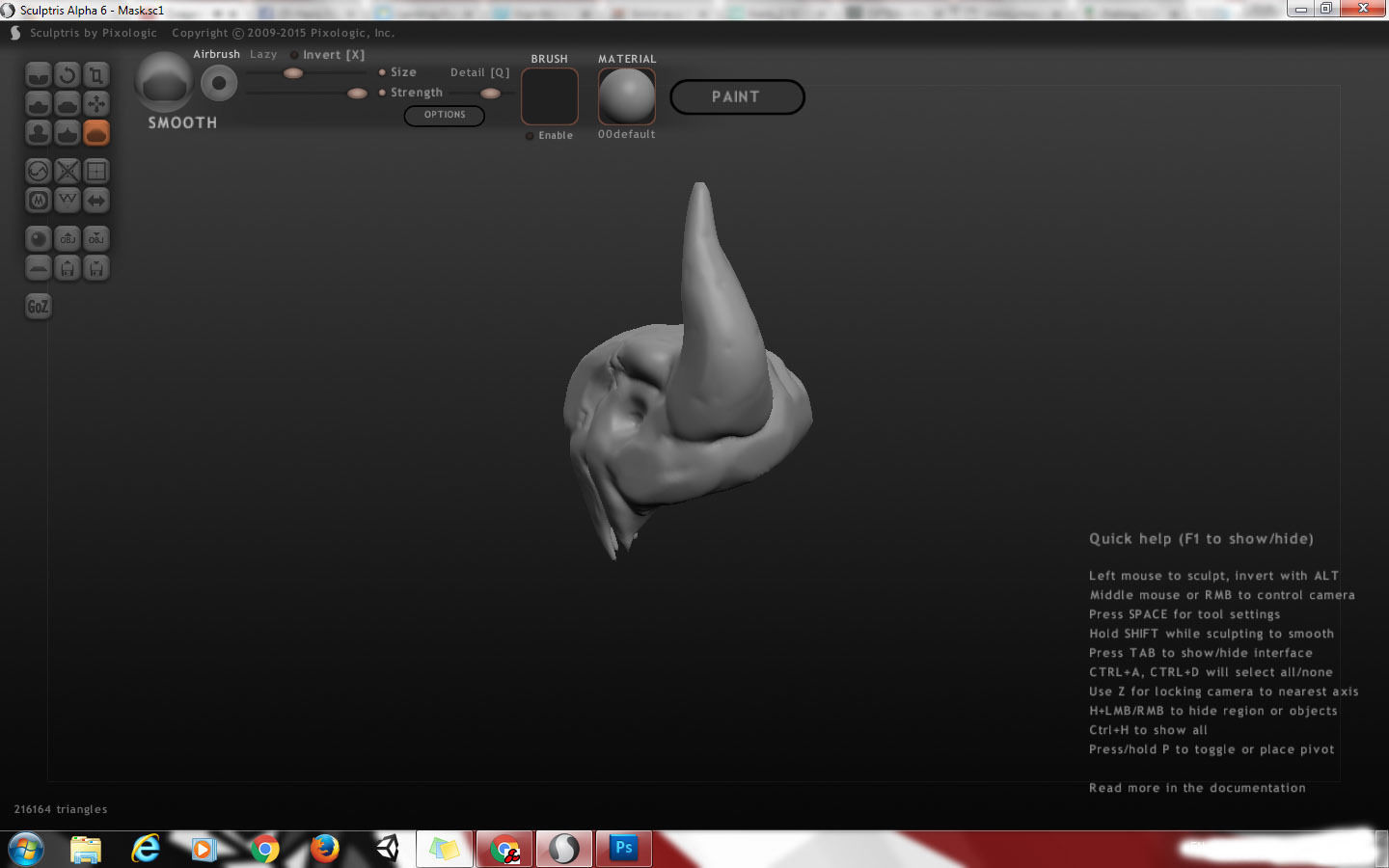
Task: Open the Windows Start menu
Action: pyautogui.click(x=26, y=849)
